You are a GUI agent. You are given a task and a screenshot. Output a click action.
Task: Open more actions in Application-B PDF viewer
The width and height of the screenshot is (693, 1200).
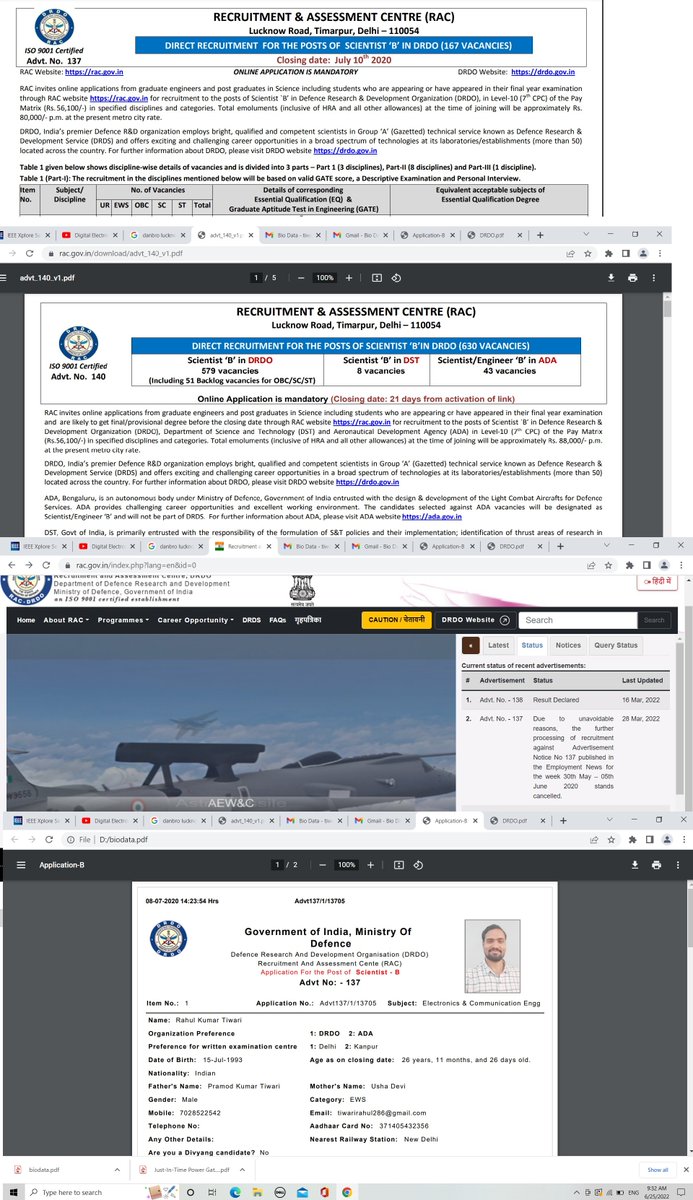677,864
